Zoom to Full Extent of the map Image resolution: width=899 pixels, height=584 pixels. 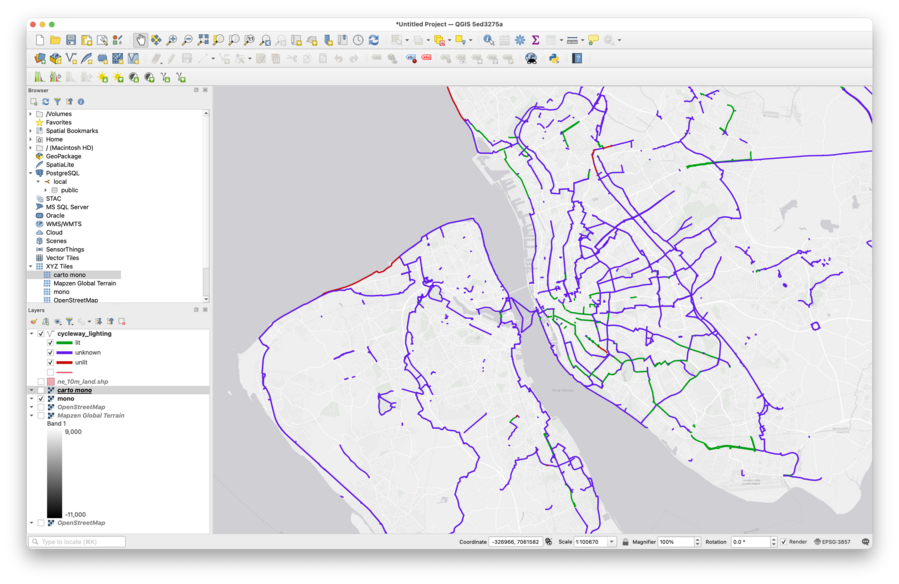[201, 40]
